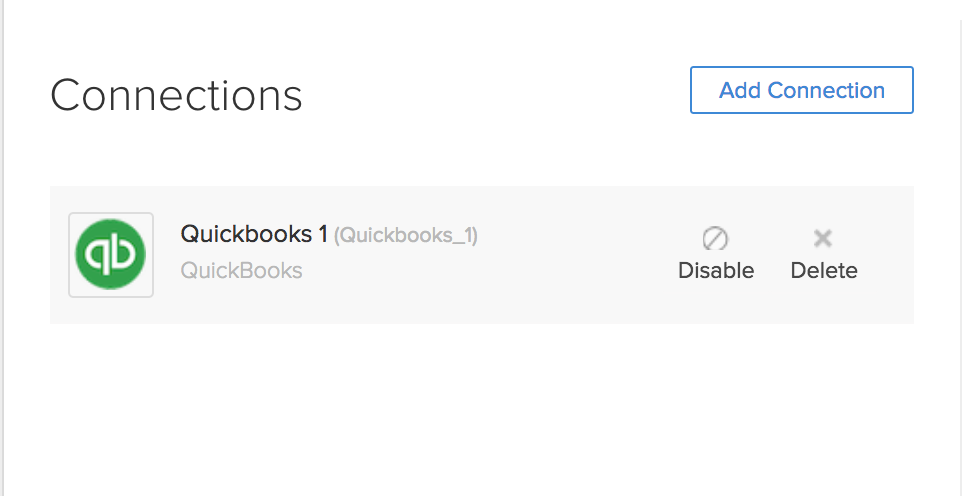Click the gray QuickBooks type subtitle

(x=241, y=270)
